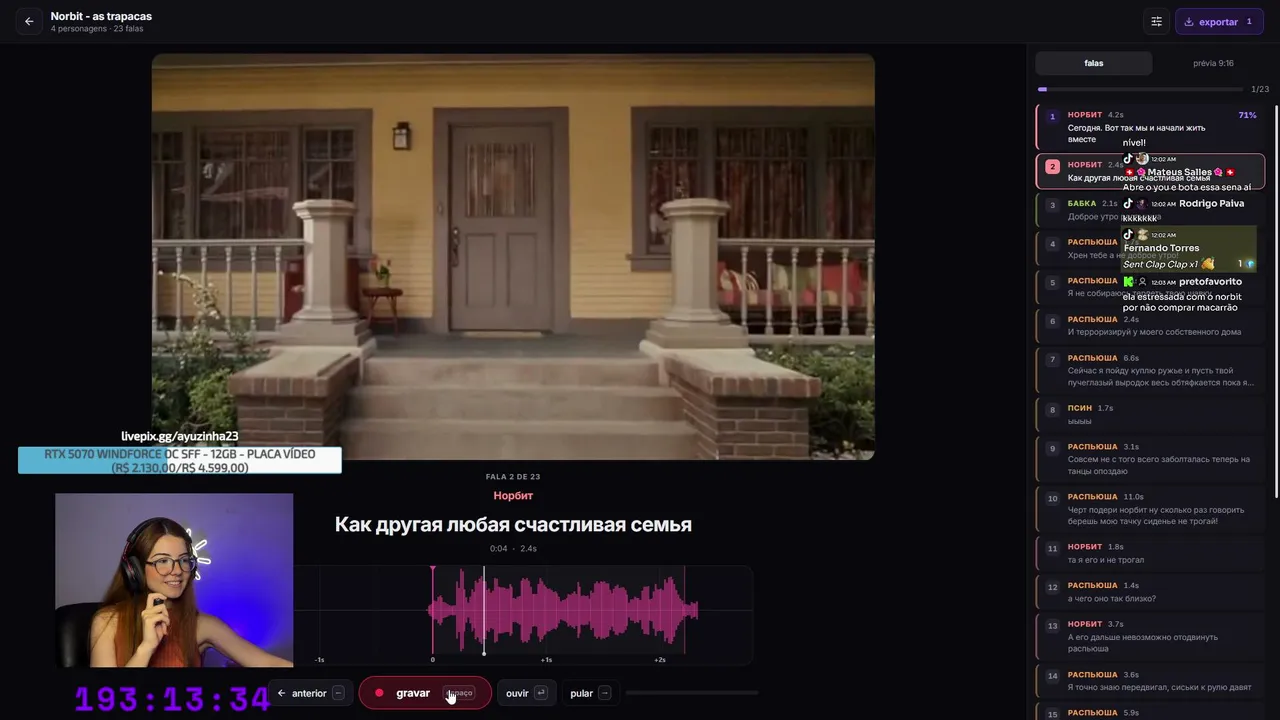Select line 11 "та я его и не трогал"
1280x720 pixels.
tap(1150, 554)
